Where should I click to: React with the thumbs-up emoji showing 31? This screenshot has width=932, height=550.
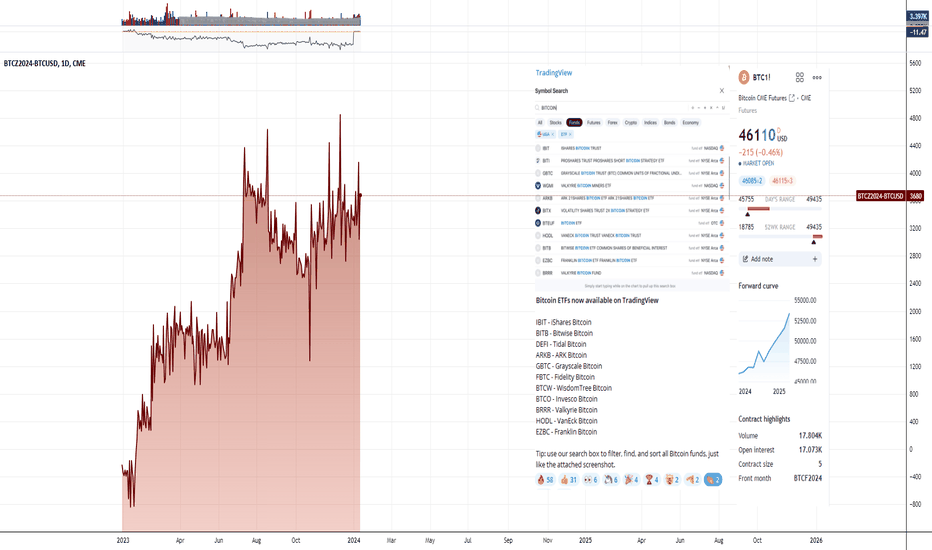tap(569, 480)
